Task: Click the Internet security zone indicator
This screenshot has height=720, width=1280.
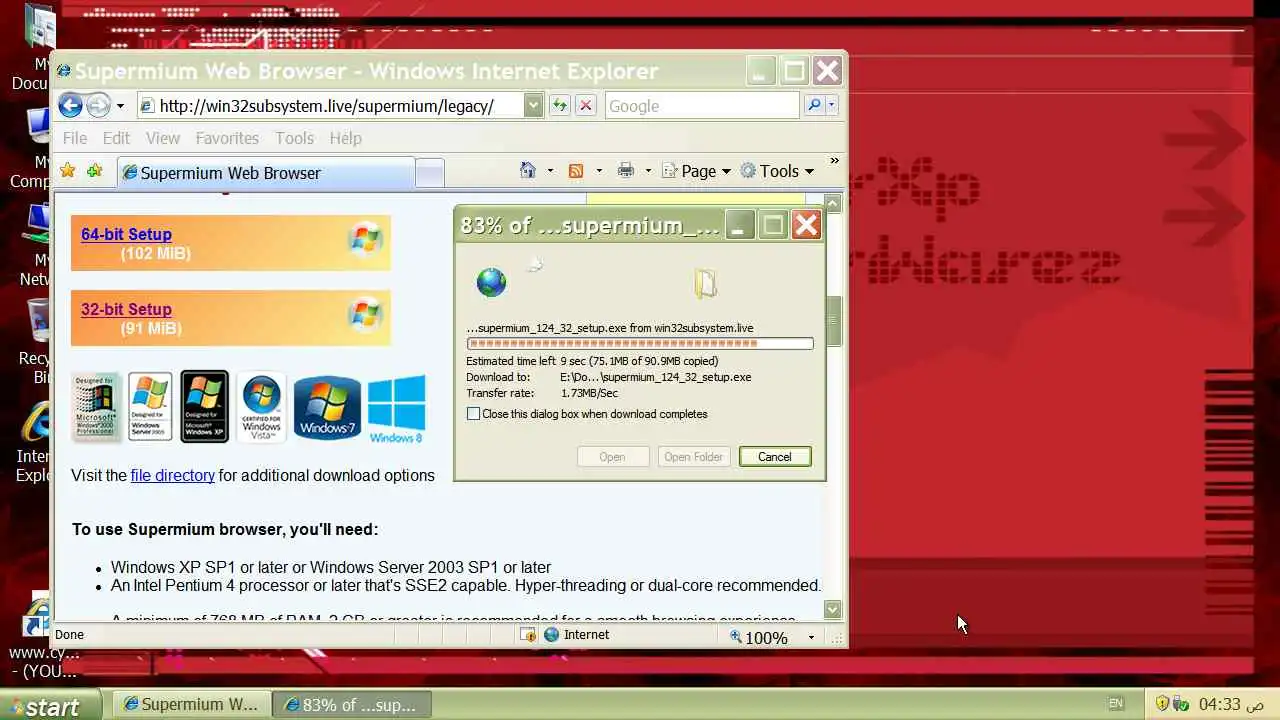Action: (577, 635)
